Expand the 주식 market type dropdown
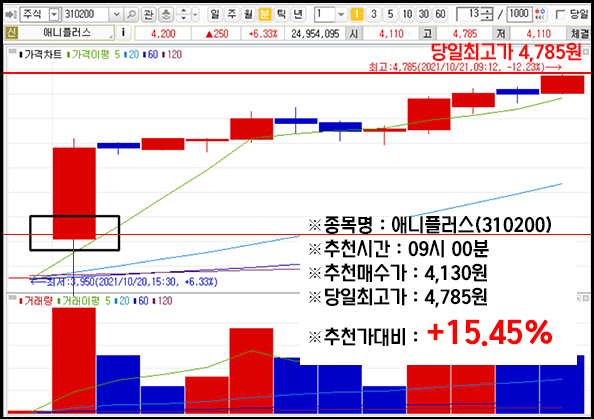Viewport: 594px width, 419px height. click(55, 14)
